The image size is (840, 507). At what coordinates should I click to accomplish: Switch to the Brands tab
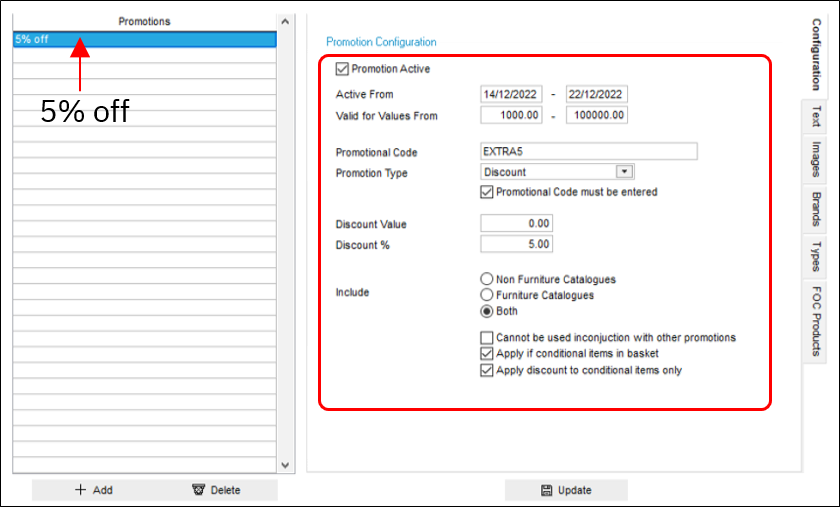pos(816,208)
